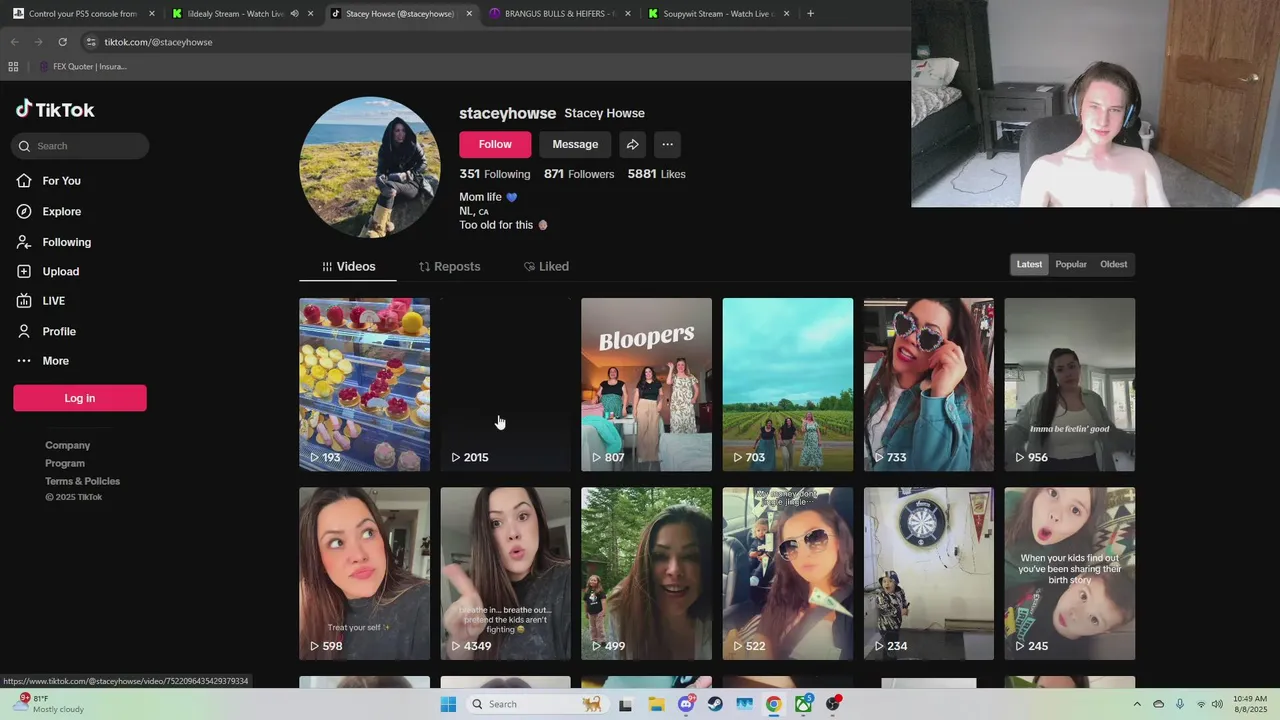Expand the Program footer section
The width and height of the screenshot is (1280, 720).
[x=65, y=463]
